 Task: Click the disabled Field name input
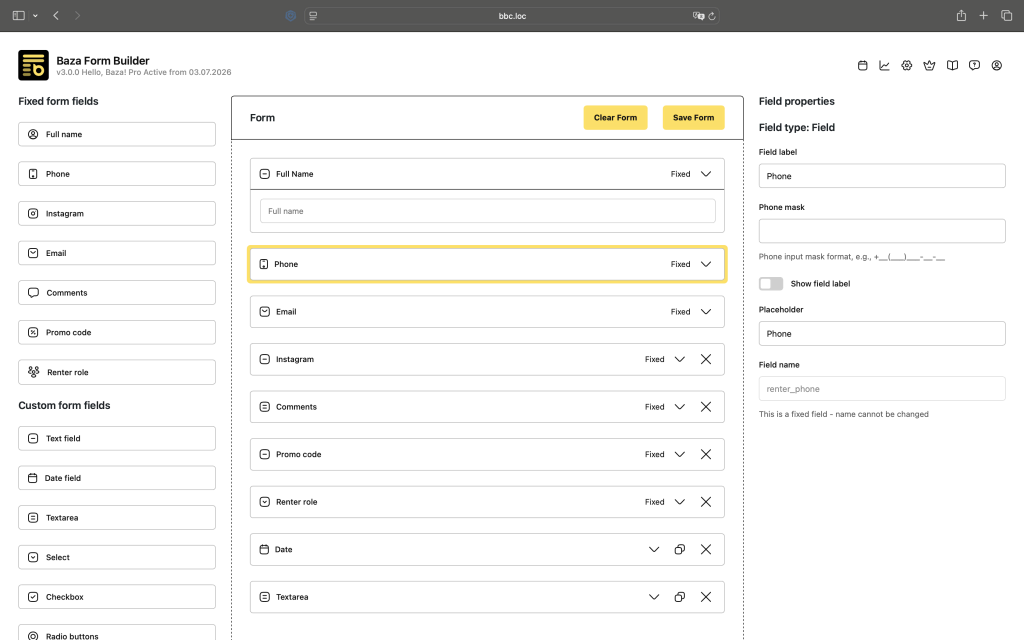882,389
